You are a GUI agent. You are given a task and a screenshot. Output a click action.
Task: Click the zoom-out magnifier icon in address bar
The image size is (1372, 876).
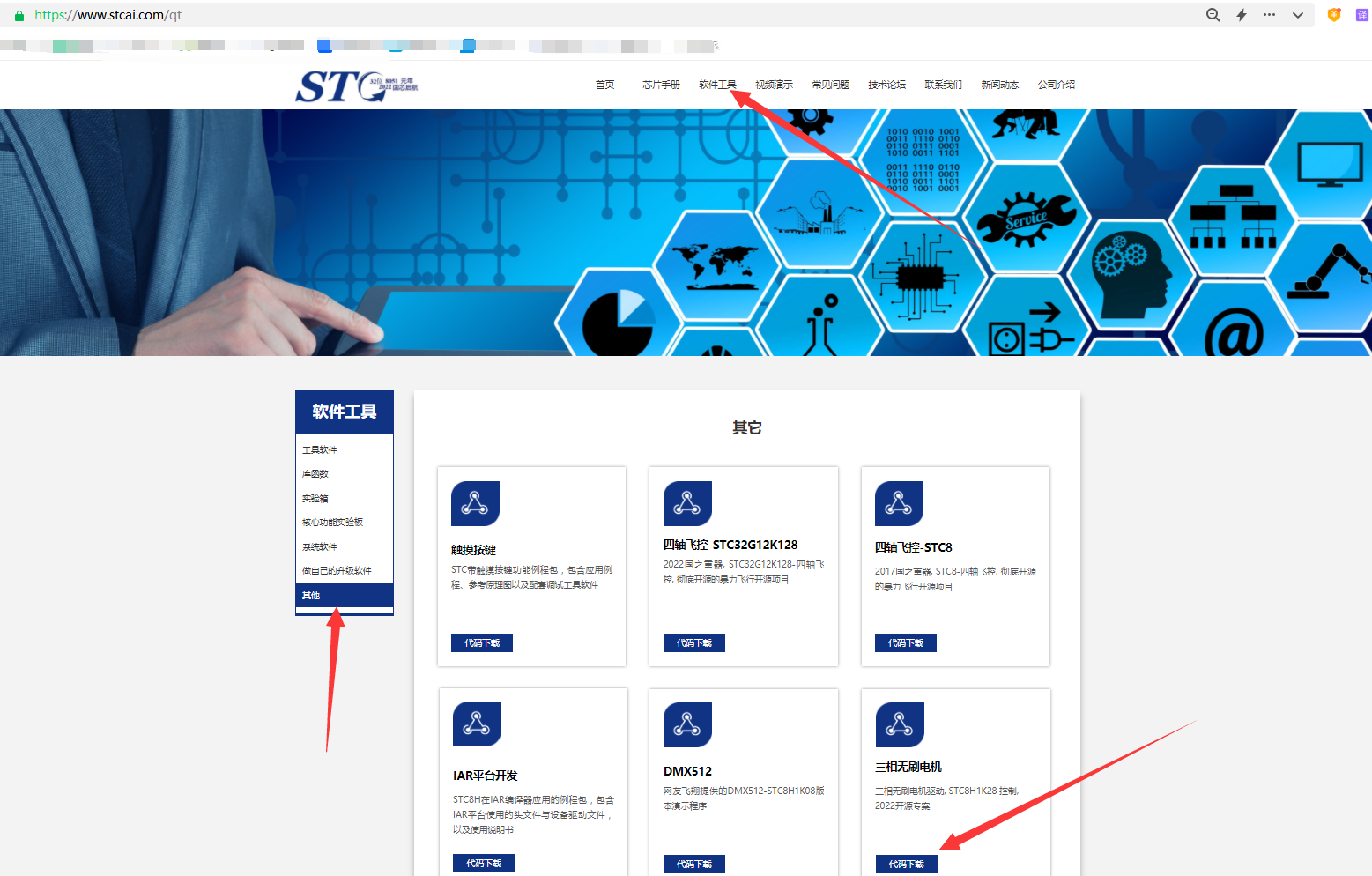click(x=1213, y=15)
